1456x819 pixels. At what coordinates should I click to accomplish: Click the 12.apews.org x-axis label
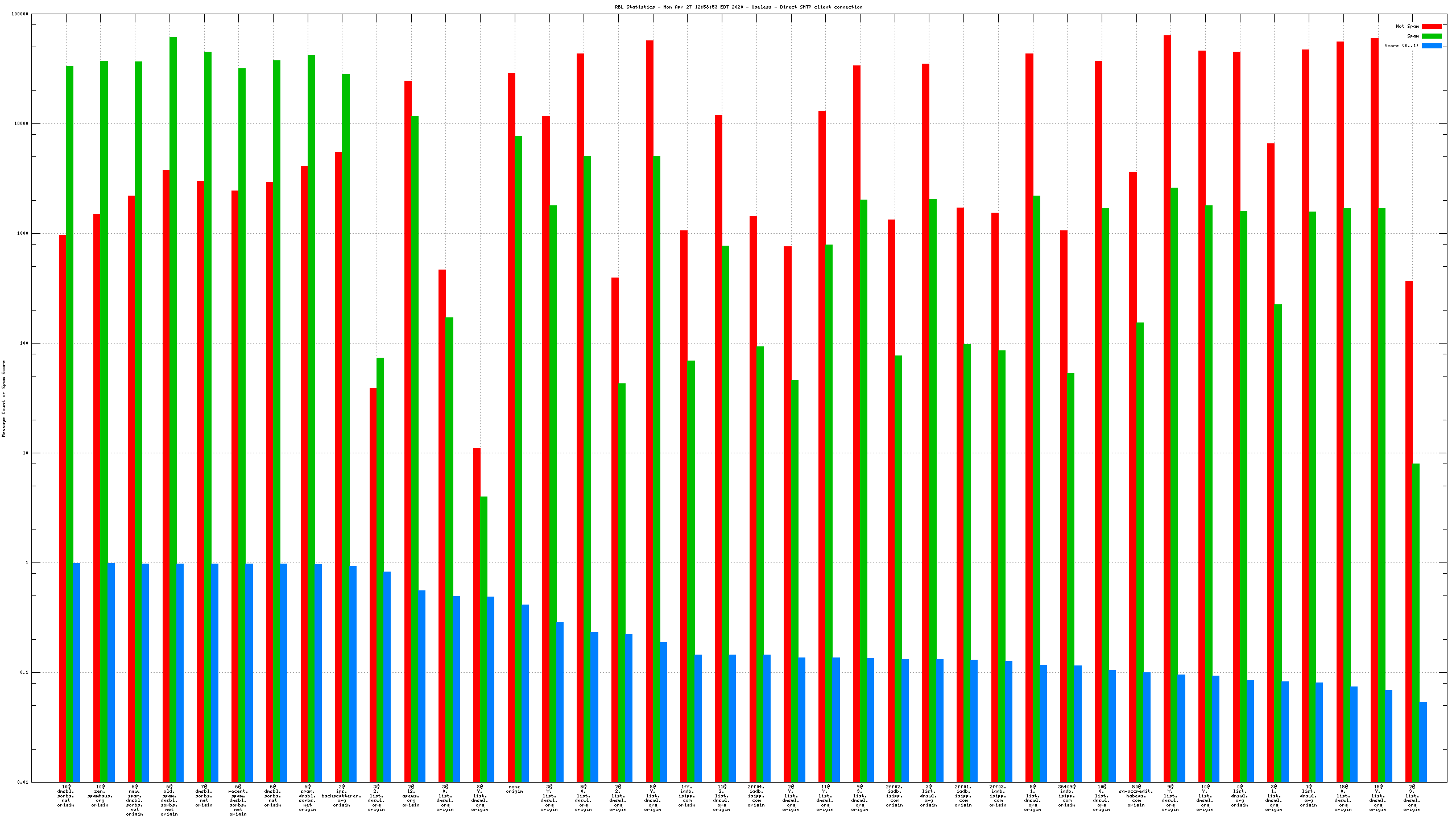(x=411, y=796)
